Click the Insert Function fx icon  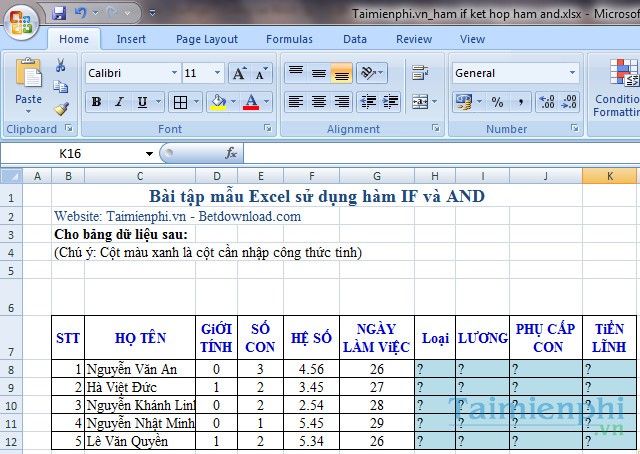click(231, 153)
